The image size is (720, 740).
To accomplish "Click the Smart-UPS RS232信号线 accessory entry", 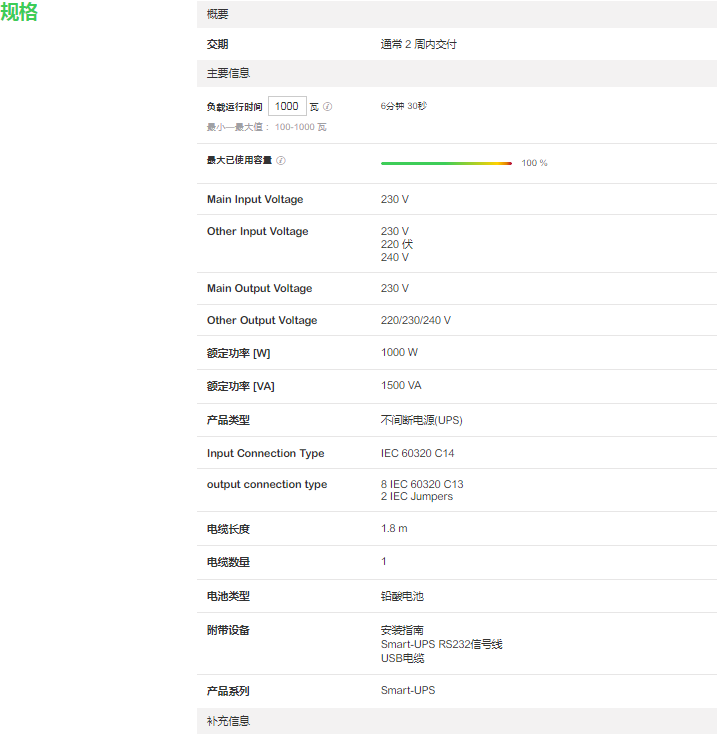I will 441,645.
